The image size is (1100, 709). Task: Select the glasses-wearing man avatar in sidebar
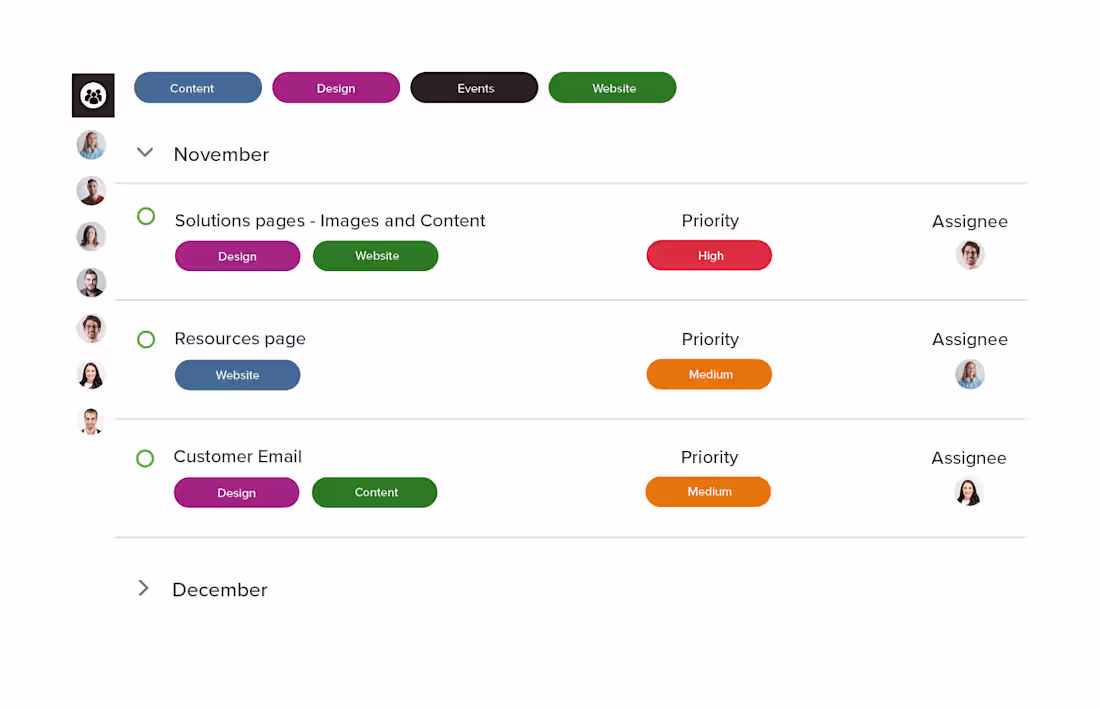click(x=91, y=328)
